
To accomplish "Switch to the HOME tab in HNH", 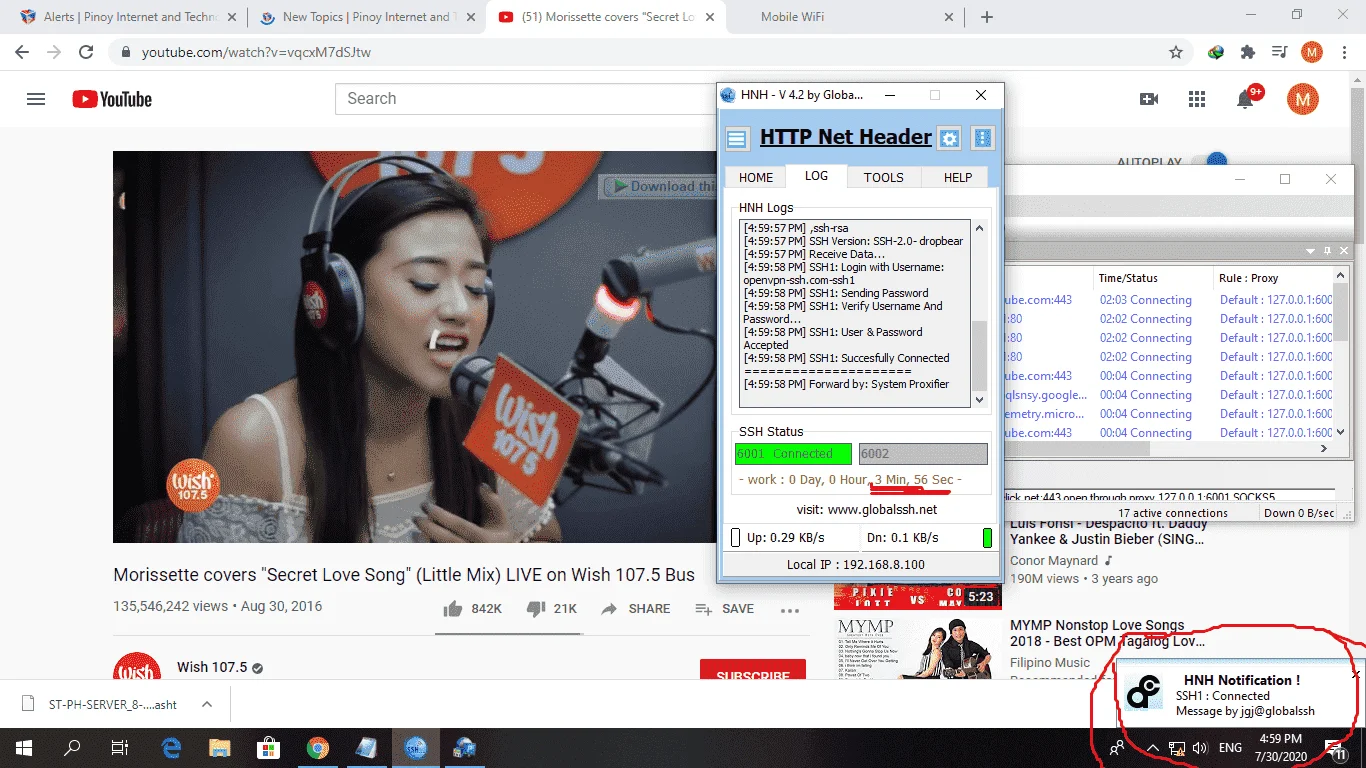I will tap(756, 177).
